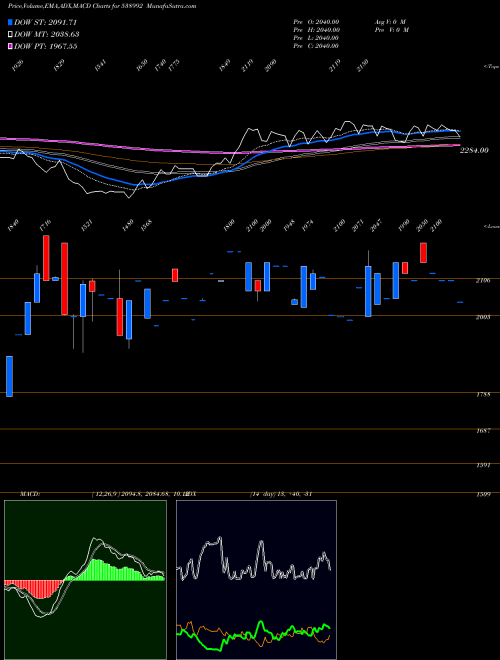Click the magenta DOW PT legend swatch
Image resolution: width=500 pixels, height=660 pixels.
pos(10,46)
